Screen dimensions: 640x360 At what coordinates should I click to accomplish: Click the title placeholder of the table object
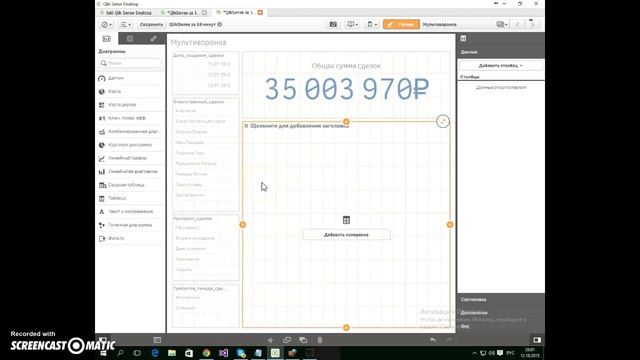[x=299, y=126]
